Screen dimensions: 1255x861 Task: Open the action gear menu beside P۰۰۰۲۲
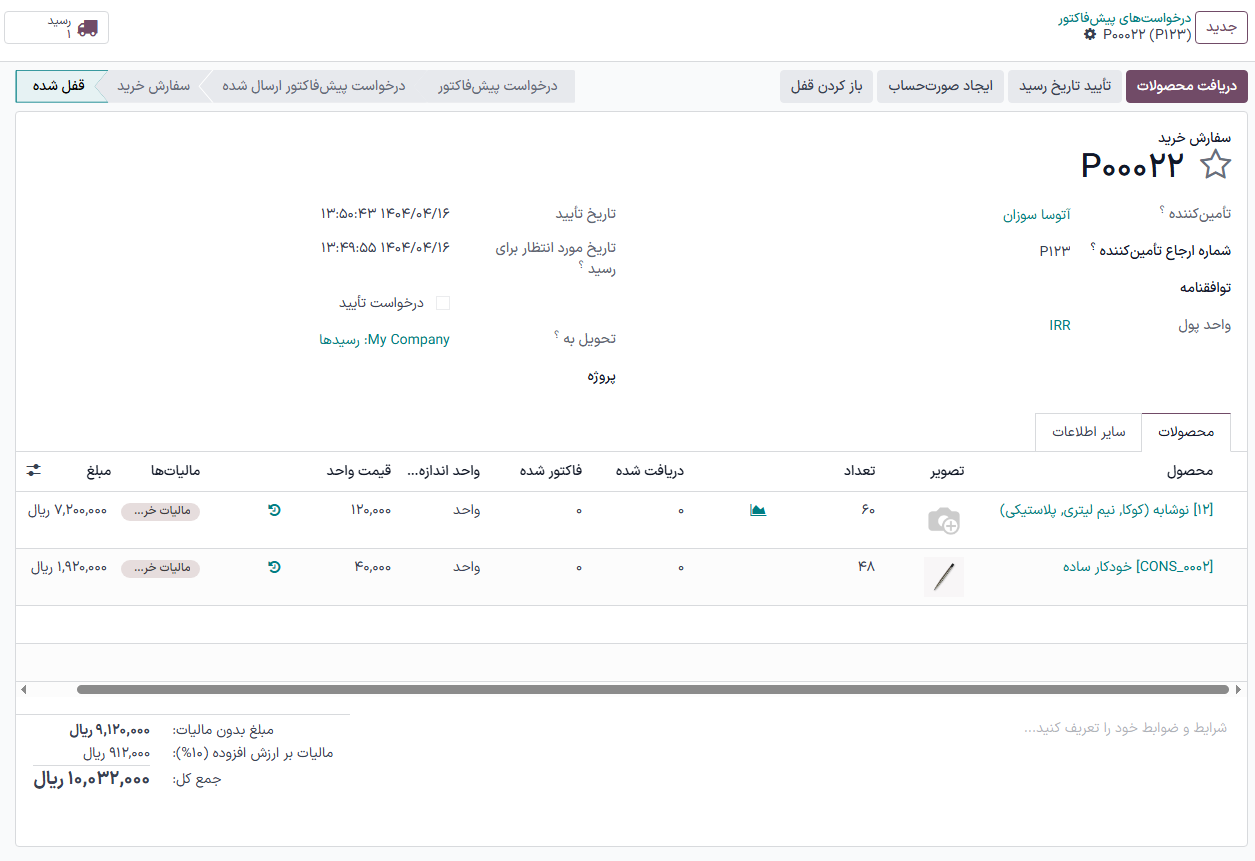(1092, 35)
